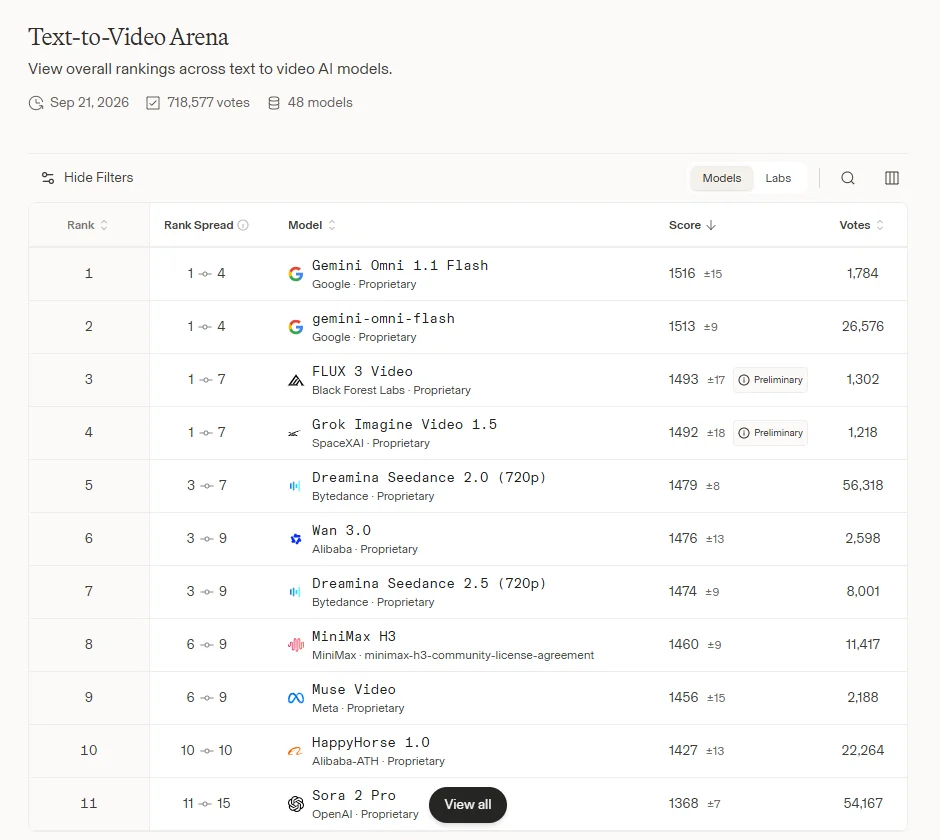This screenshot has height=840, width=940.
Task: Click the Google logo for Gemini Omni 1.1 Flash
Action: pyautogui.click(x=296, y=274)
